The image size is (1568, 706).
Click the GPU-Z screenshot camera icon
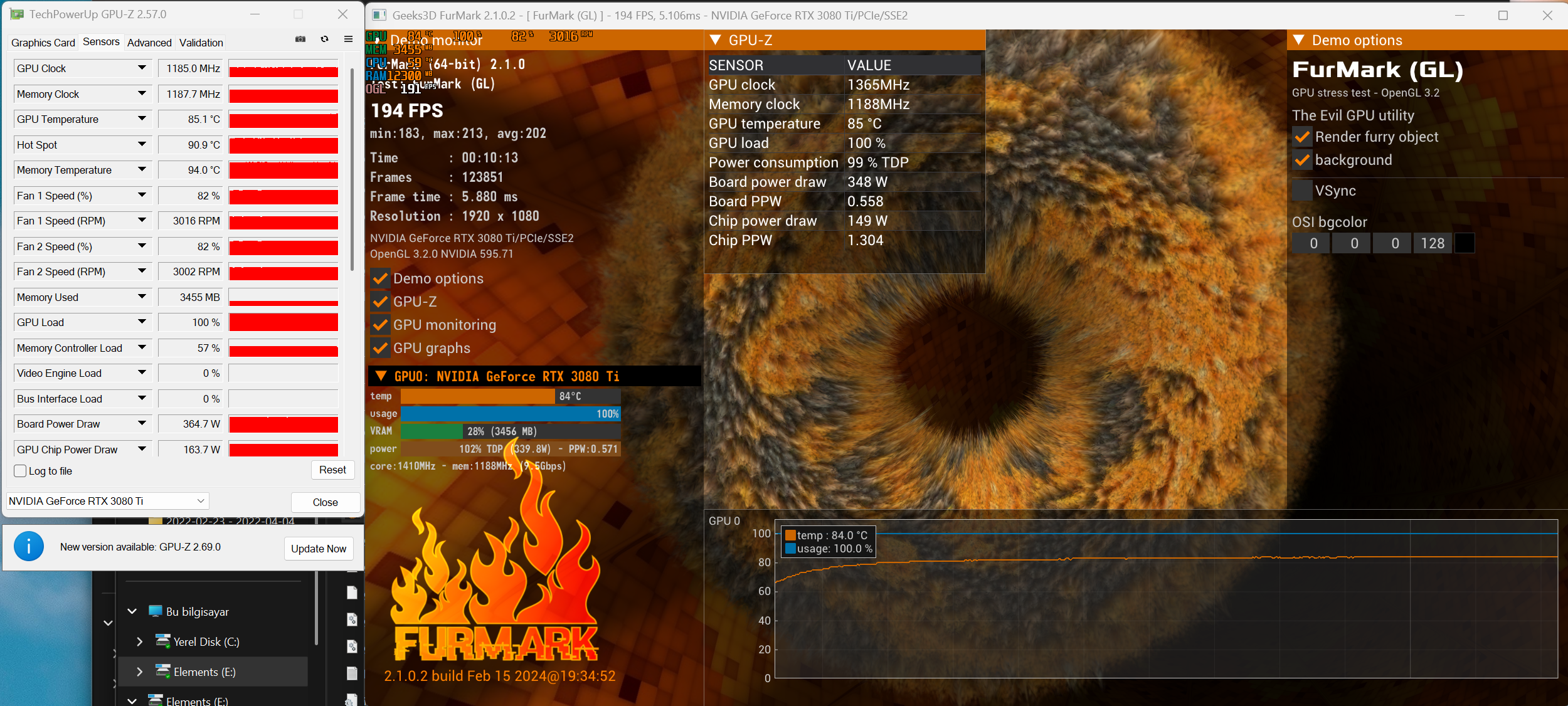pyautogui.click(x=300, y=39)
